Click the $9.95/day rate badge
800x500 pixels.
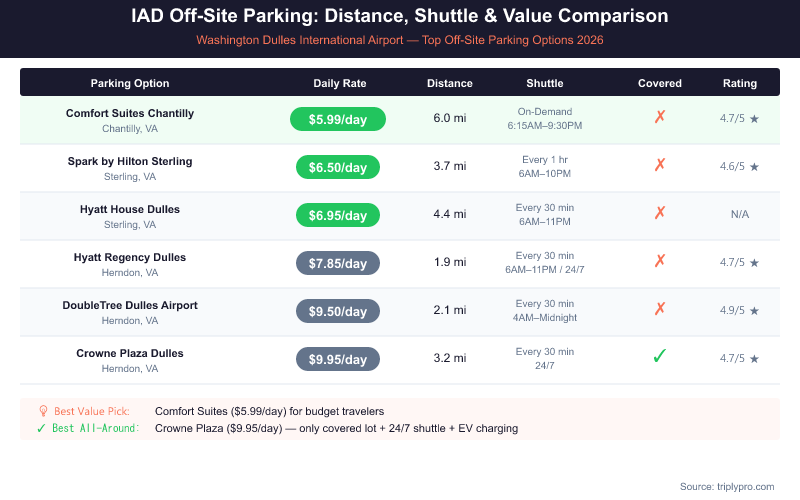(338, 359)
